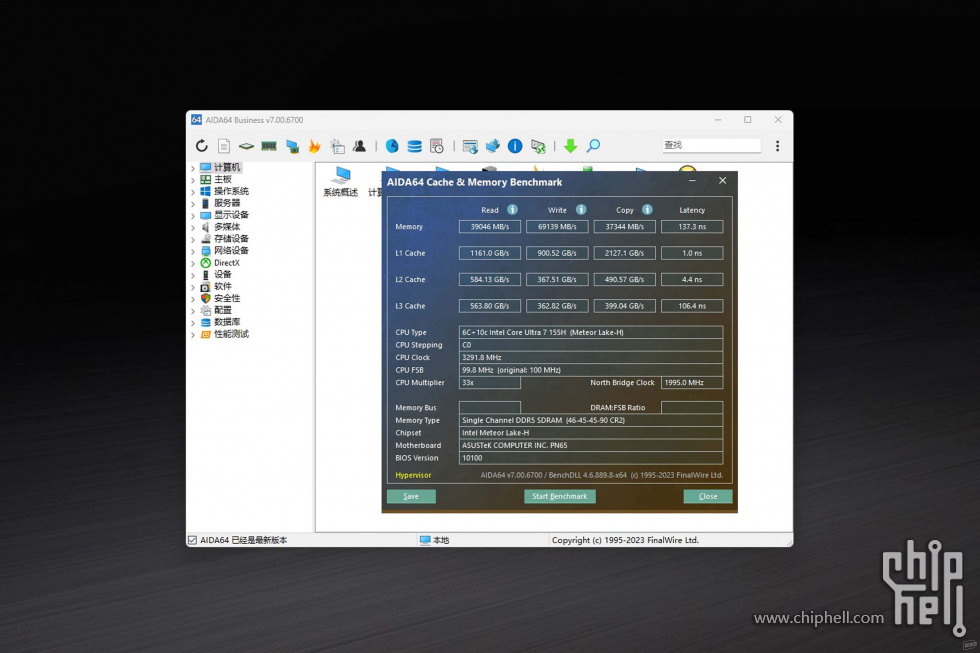Expand the 网络设备 tree node chevron
The width and height of the screenshot is (980, 653).
pos(192,251)
